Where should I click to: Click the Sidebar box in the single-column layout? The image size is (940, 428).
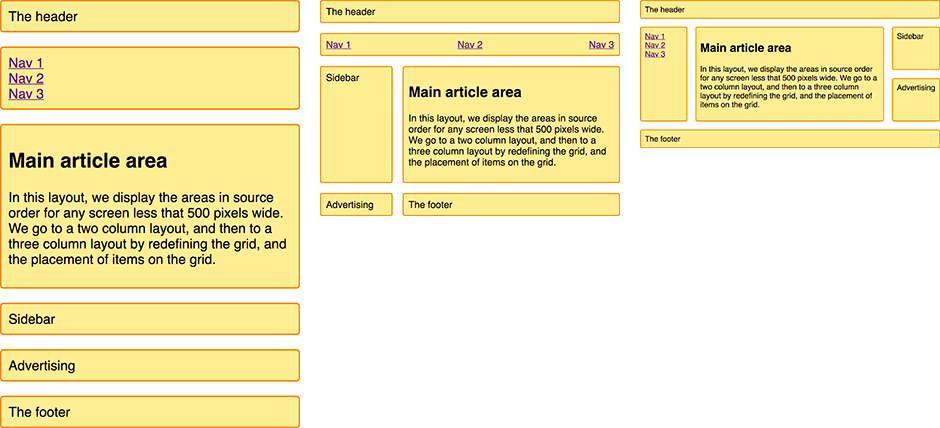(x=150, y=319)
